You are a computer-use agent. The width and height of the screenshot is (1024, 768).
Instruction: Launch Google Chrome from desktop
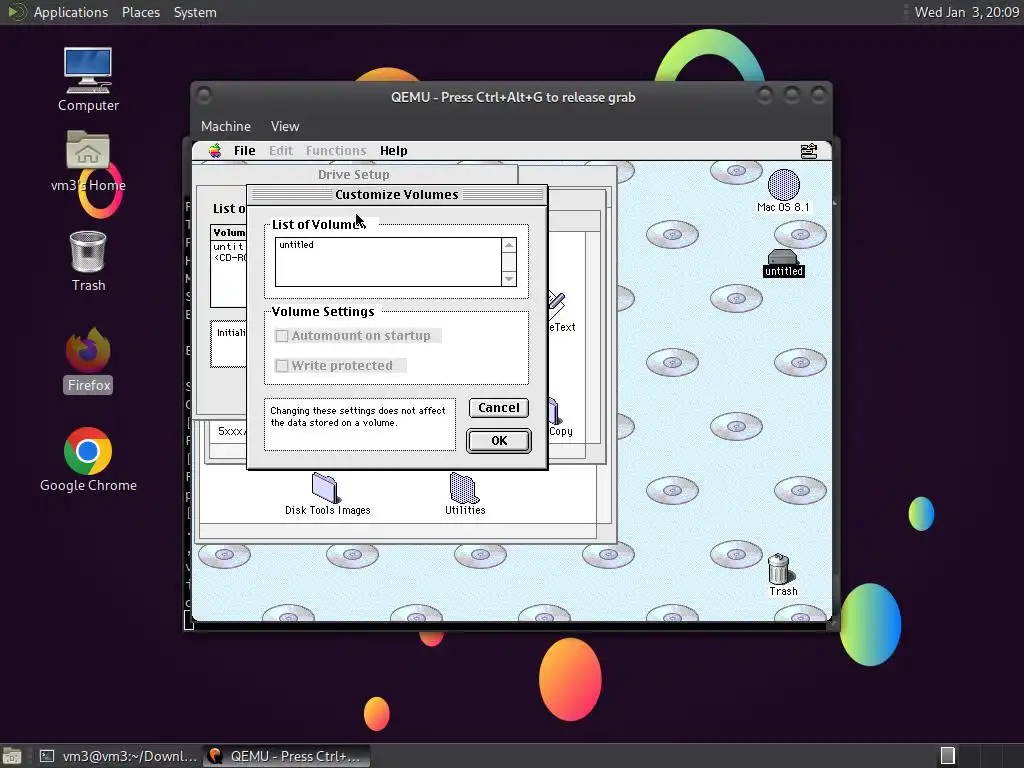click(x=88, y=451)
